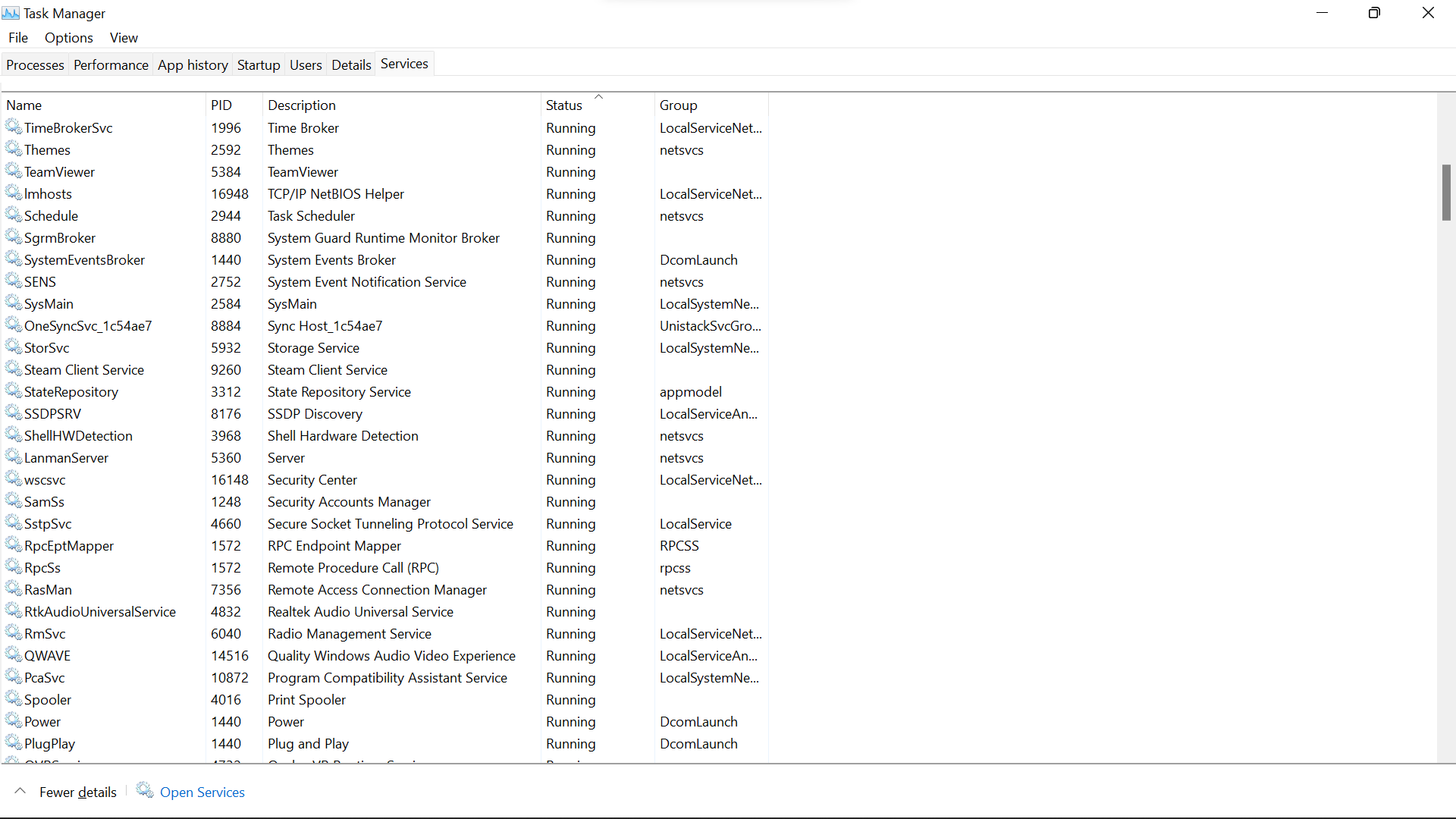Open Services via the Open Services link
Viewport: 1456px width, 819px height.
pos(202,792)
